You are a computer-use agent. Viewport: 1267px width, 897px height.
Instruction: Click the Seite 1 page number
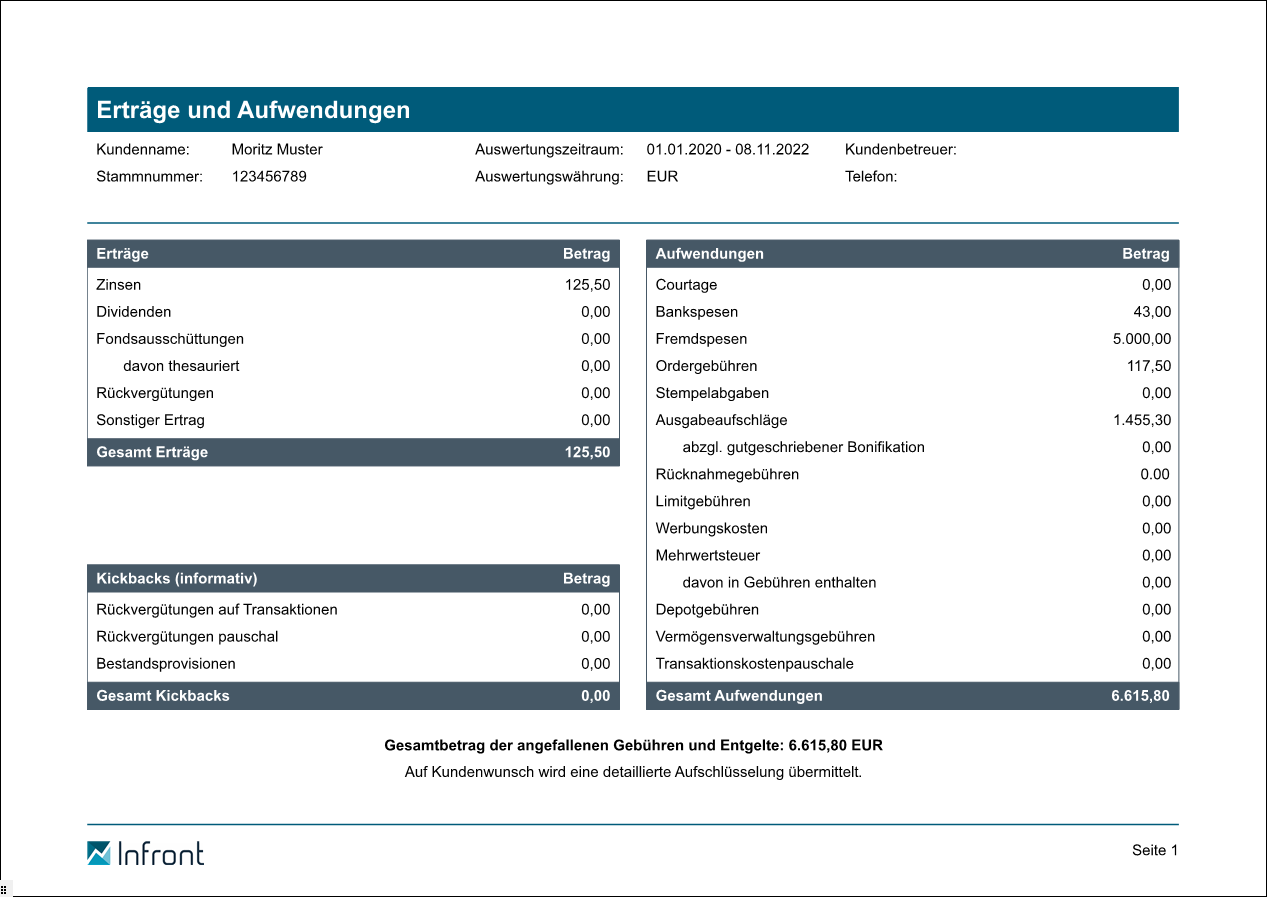tap(1155, 850)
